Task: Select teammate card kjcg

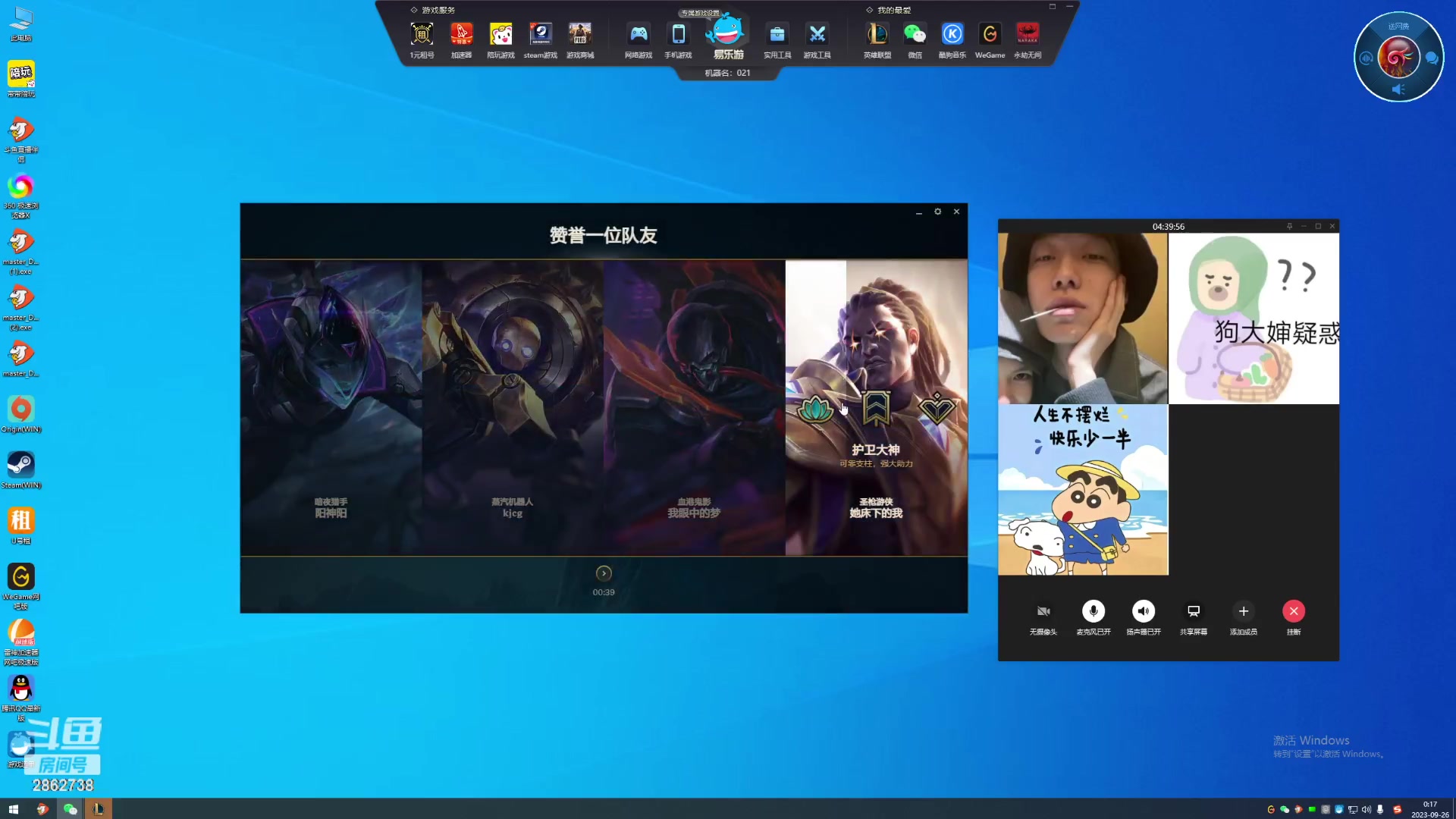Action: (x=513, y=408)
